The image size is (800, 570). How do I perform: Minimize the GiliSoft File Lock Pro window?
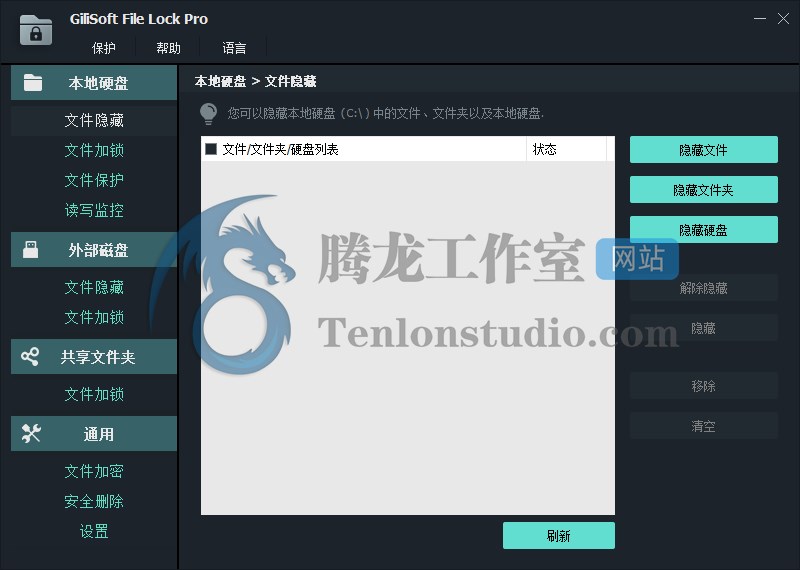pos(760,19)
